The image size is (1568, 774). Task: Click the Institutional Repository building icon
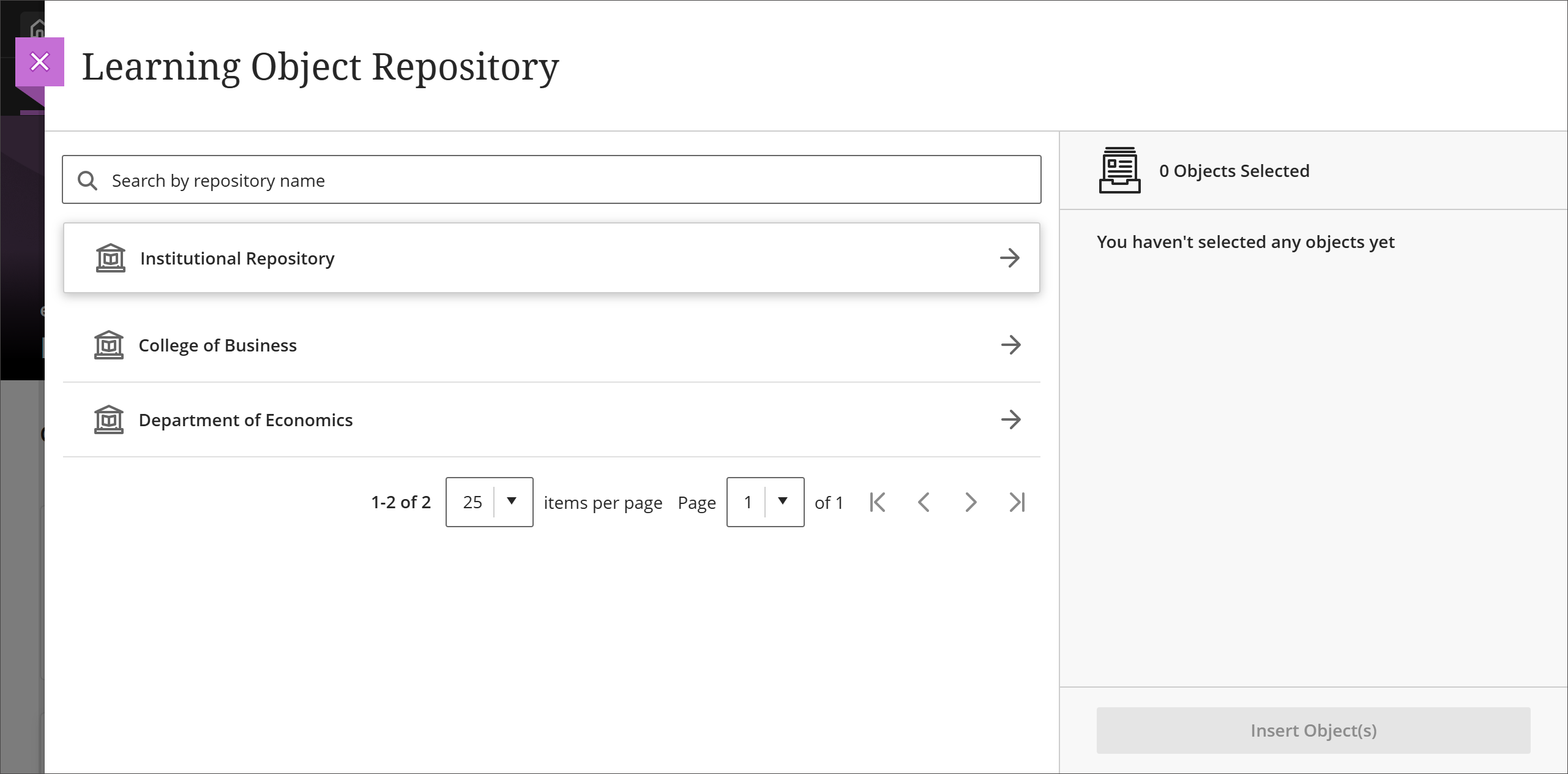click(x=110, y=258)
